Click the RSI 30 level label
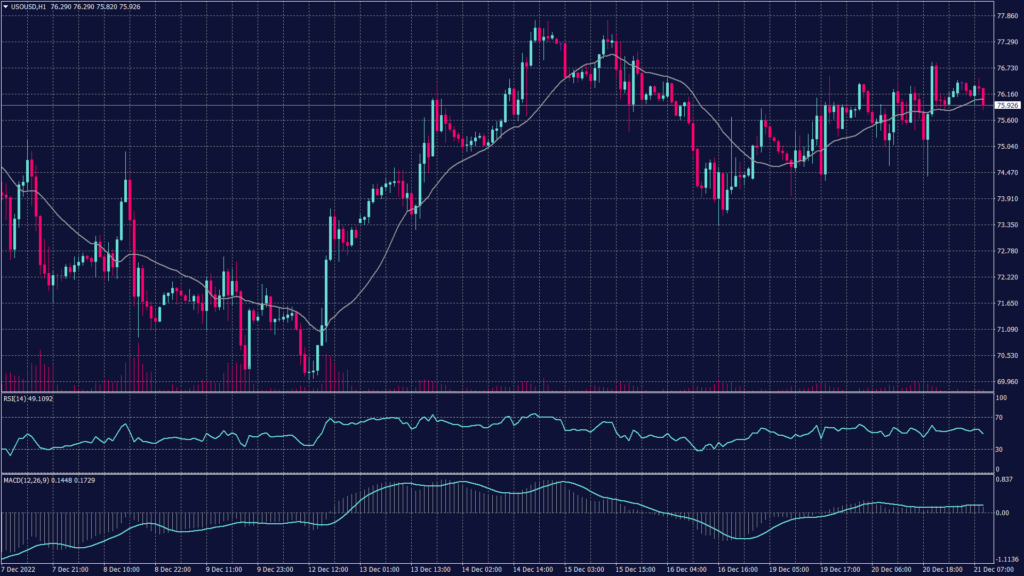 click(1000, 450)
